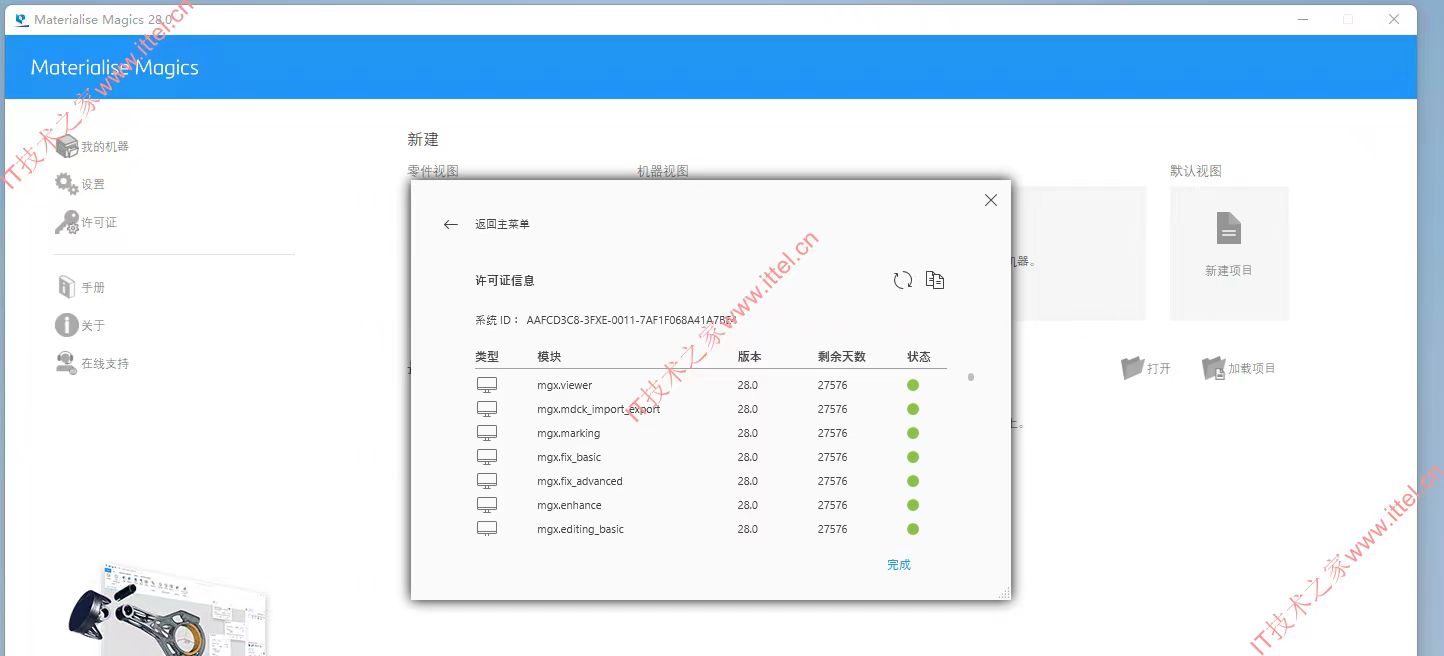
Task: Click the 模块 column header
Action: click(x=549, y=357)
